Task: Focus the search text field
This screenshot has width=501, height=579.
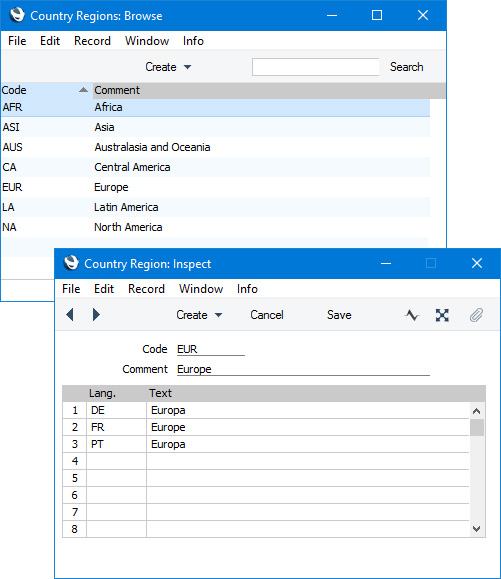Action: [x=315, y=67]
